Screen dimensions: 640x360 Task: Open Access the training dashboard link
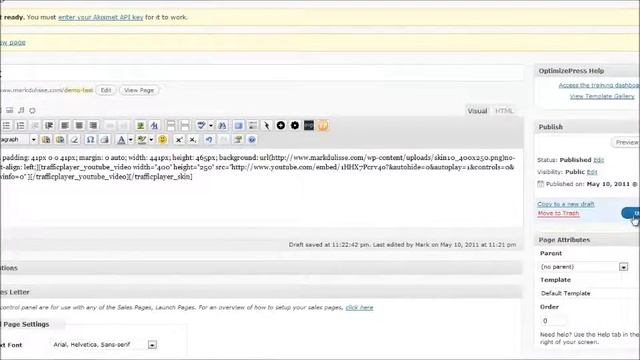coord(599,85)
